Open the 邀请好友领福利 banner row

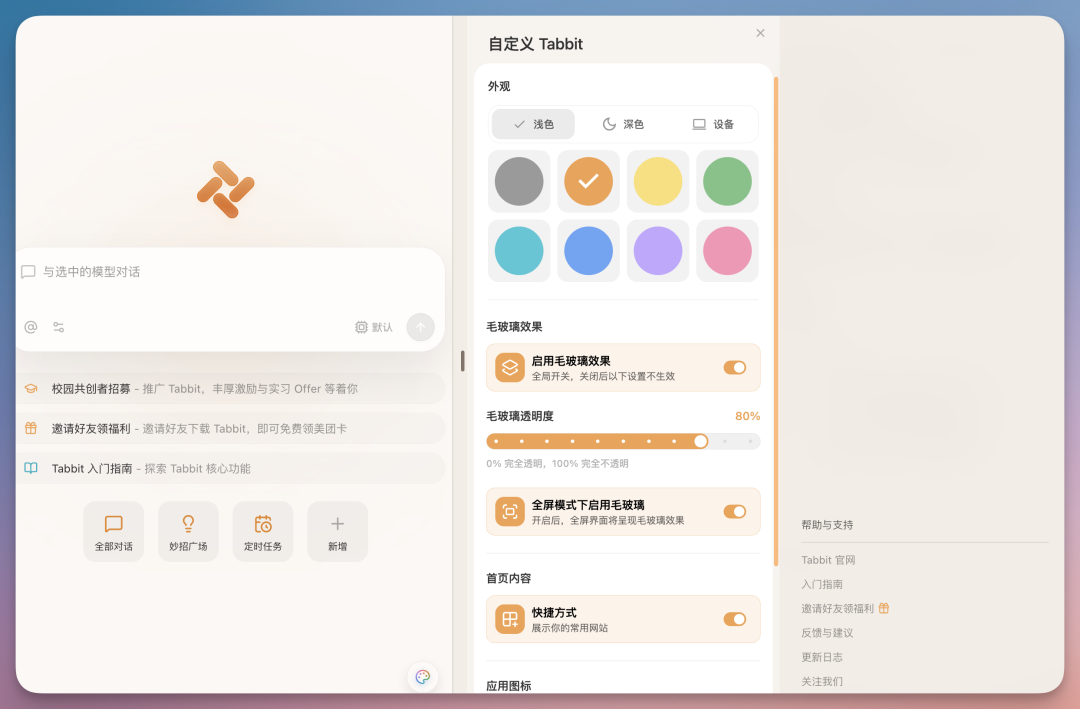230,429
